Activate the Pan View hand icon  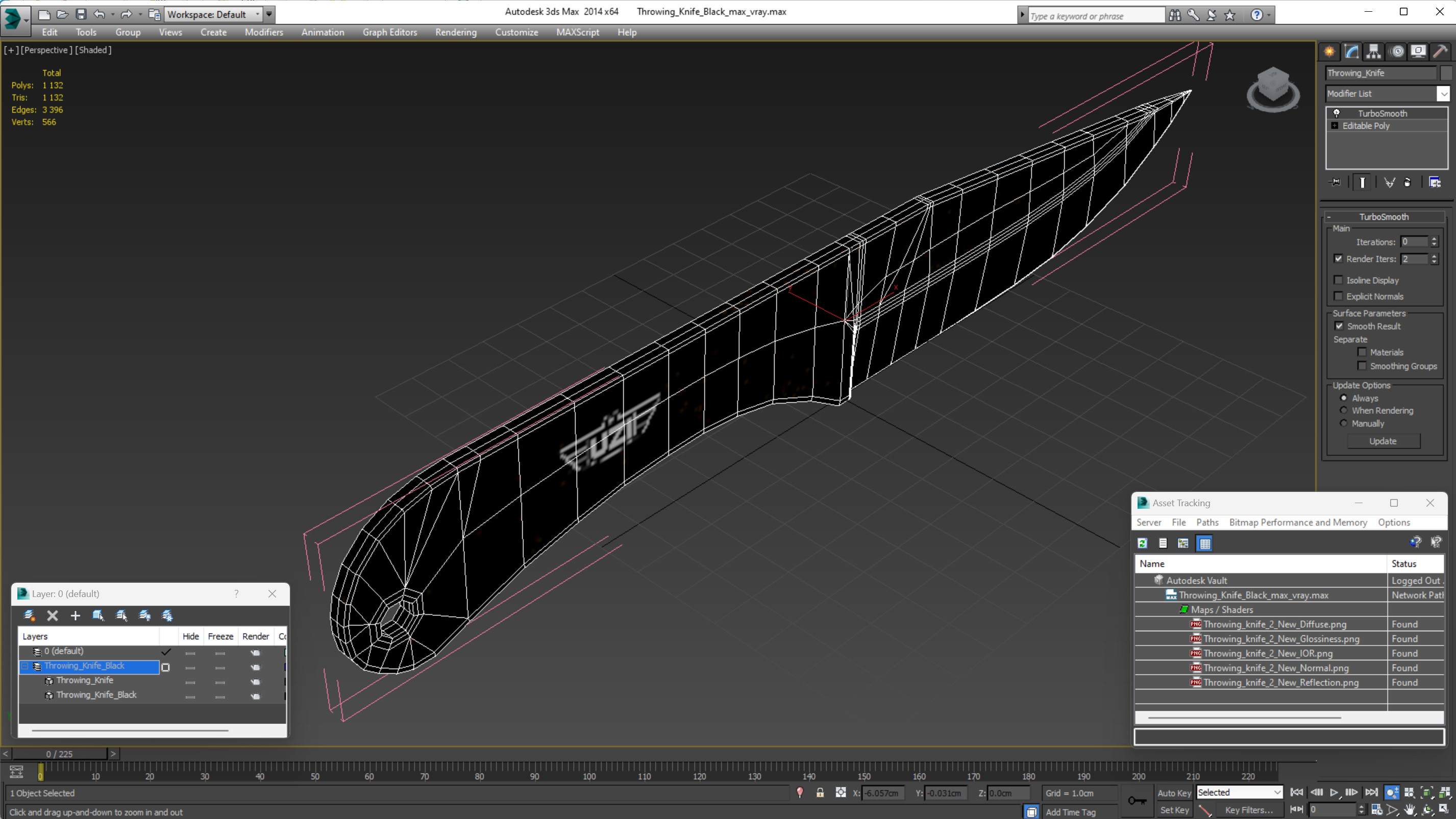(x=1410, y=810)
